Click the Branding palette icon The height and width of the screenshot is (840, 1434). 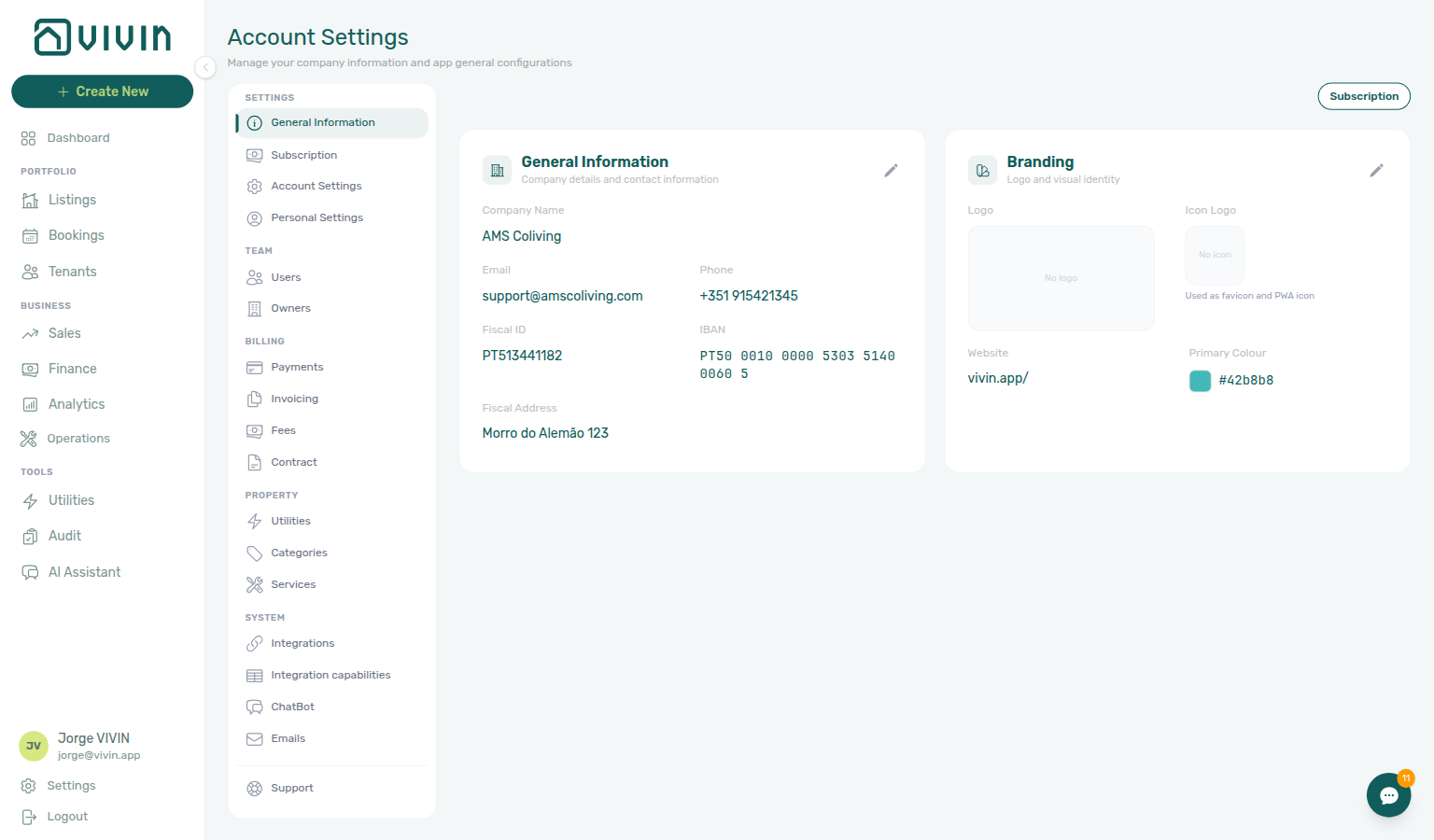point(982,171)
